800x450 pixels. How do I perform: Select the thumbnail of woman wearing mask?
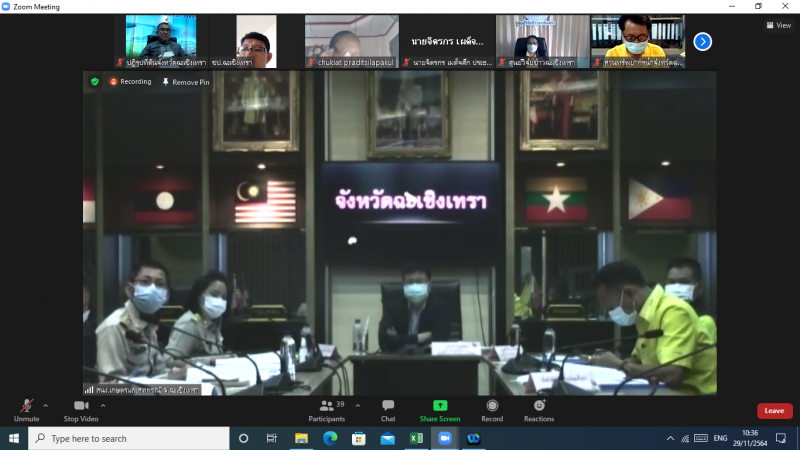(x=542, y=41)
